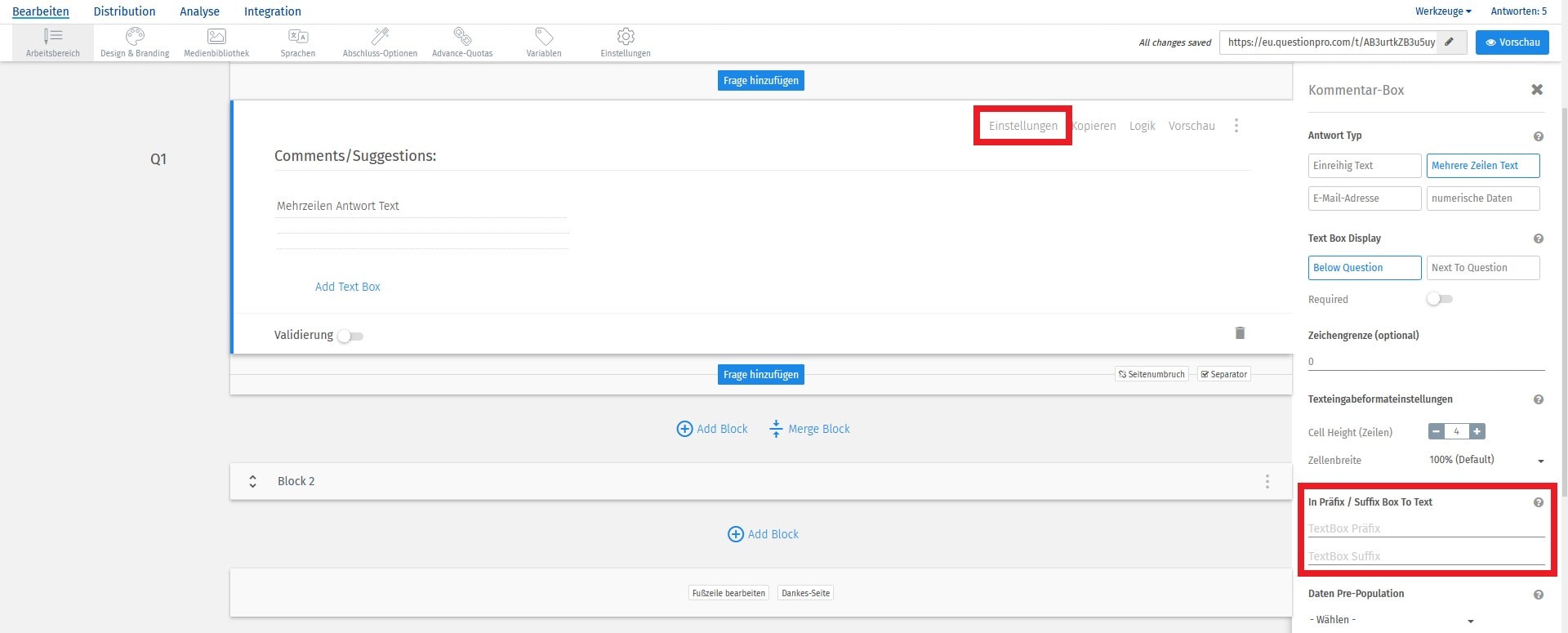Select Einreihig Text answer type
The image size is (1568, 633).
click(1365, 166)
